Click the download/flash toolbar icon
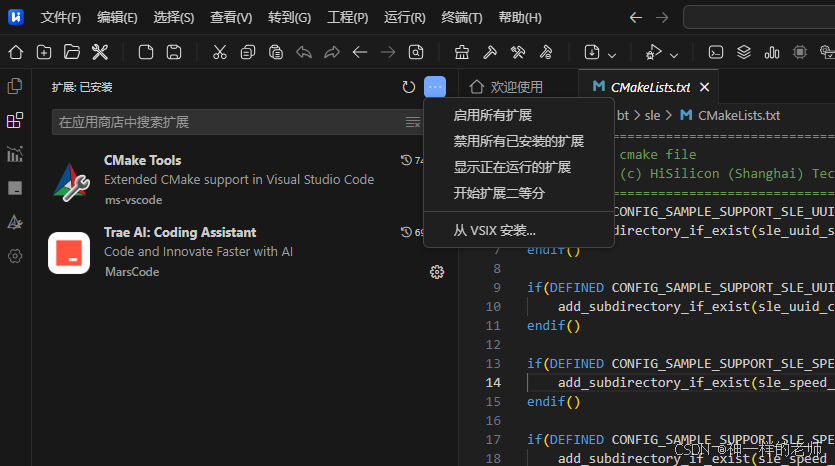The height and width of the screenshot is (466, 835). pos(592,52)
